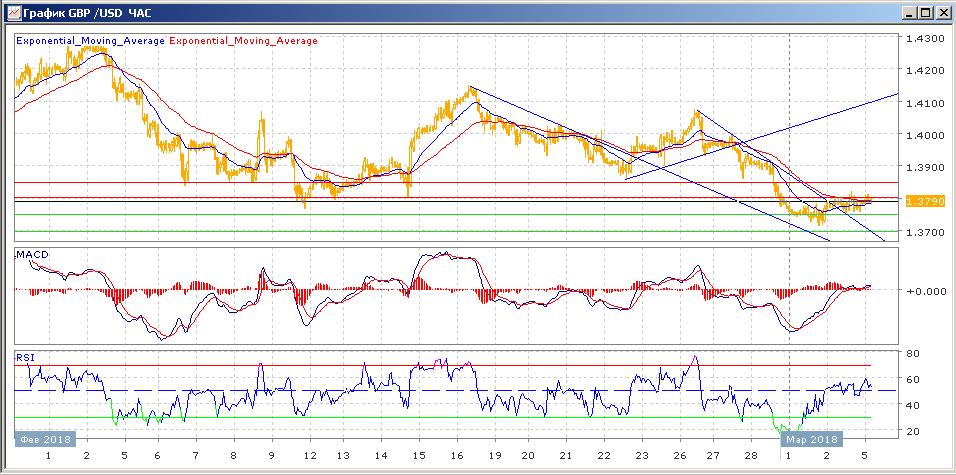Click the +0.000 MACD axis label
This screenshot has height=475, width=956.
pos(926,290)
